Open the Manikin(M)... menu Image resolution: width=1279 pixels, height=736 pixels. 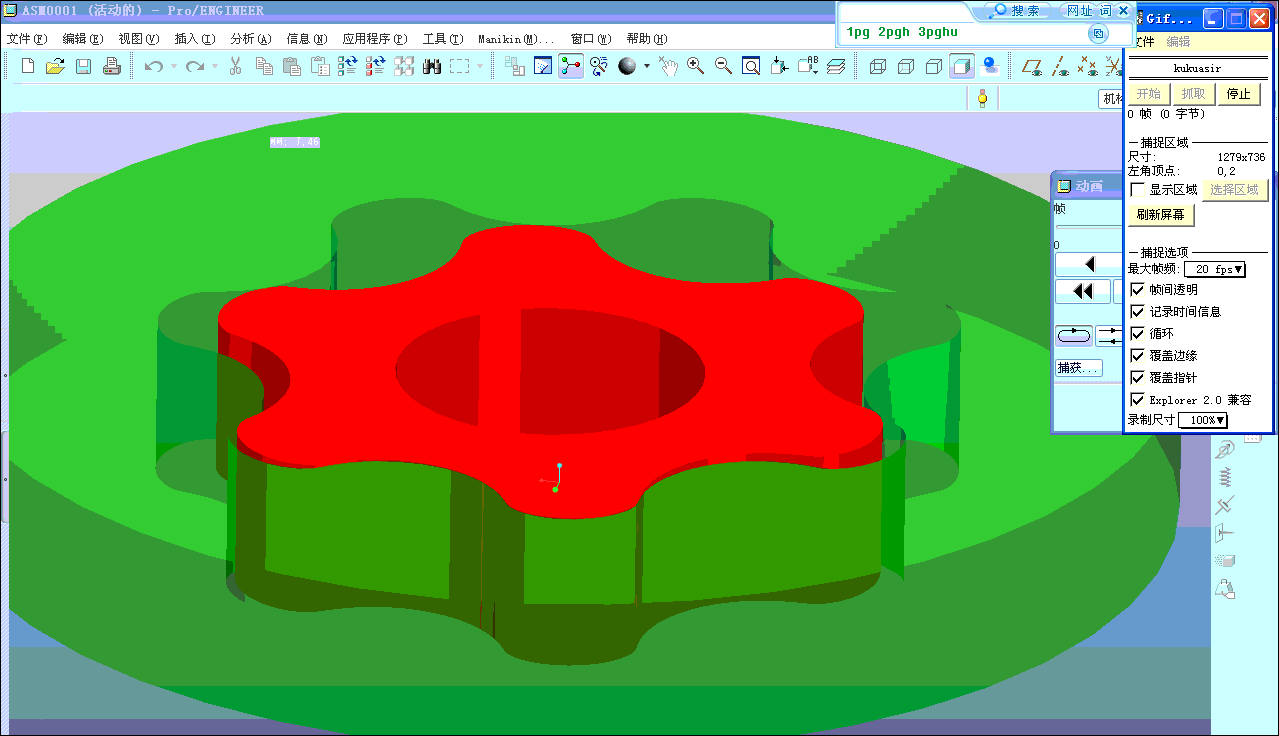click(515, 39)
